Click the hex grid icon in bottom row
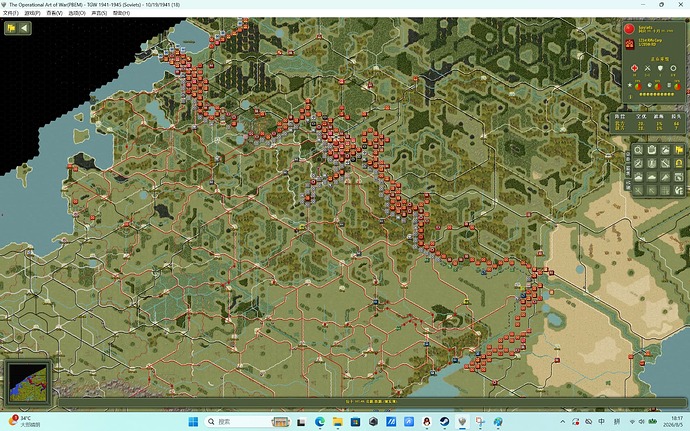This screenshot has width=690, height=431. (665, 191)
